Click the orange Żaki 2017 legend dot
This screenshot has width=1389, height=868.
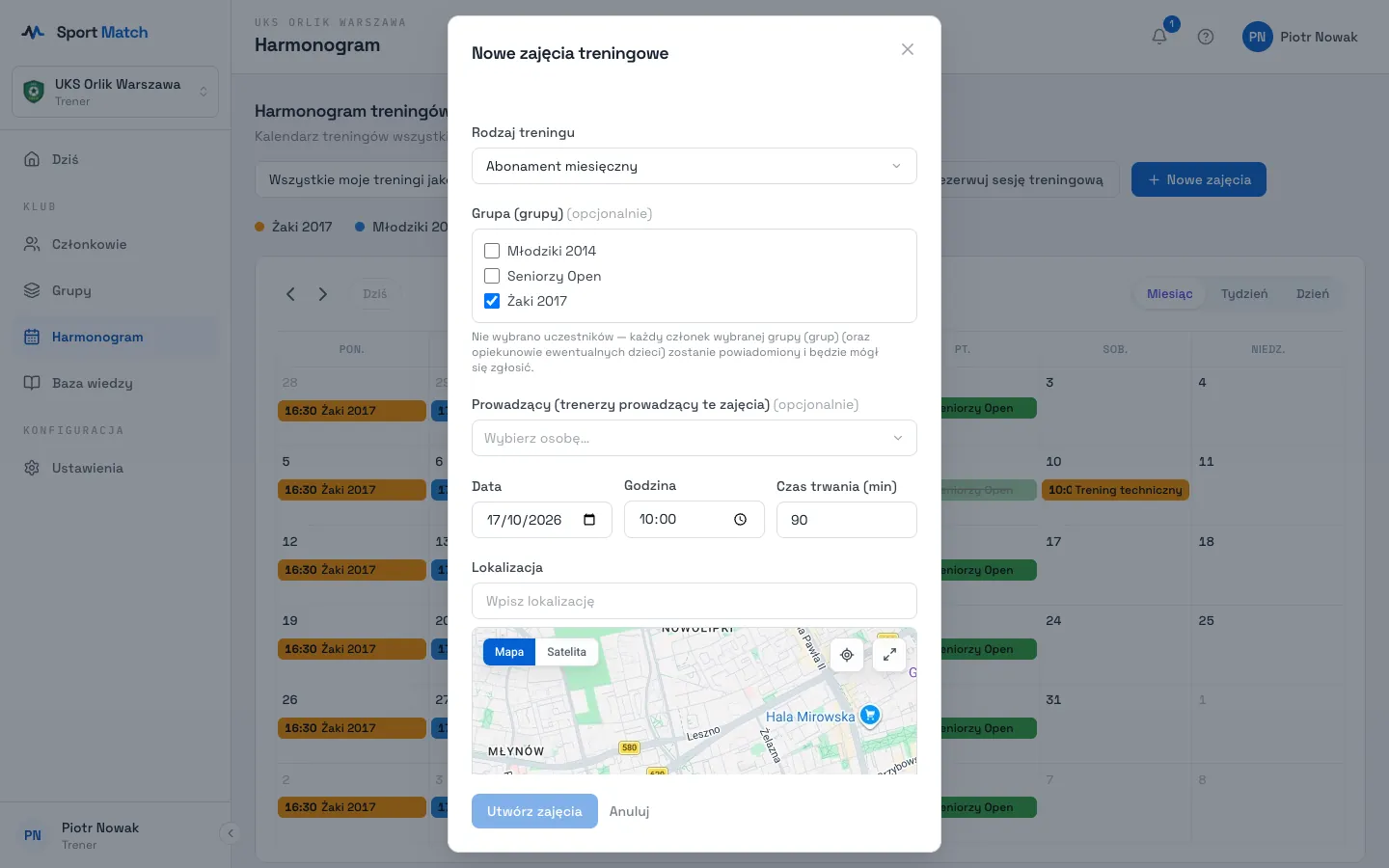[259, 227]
